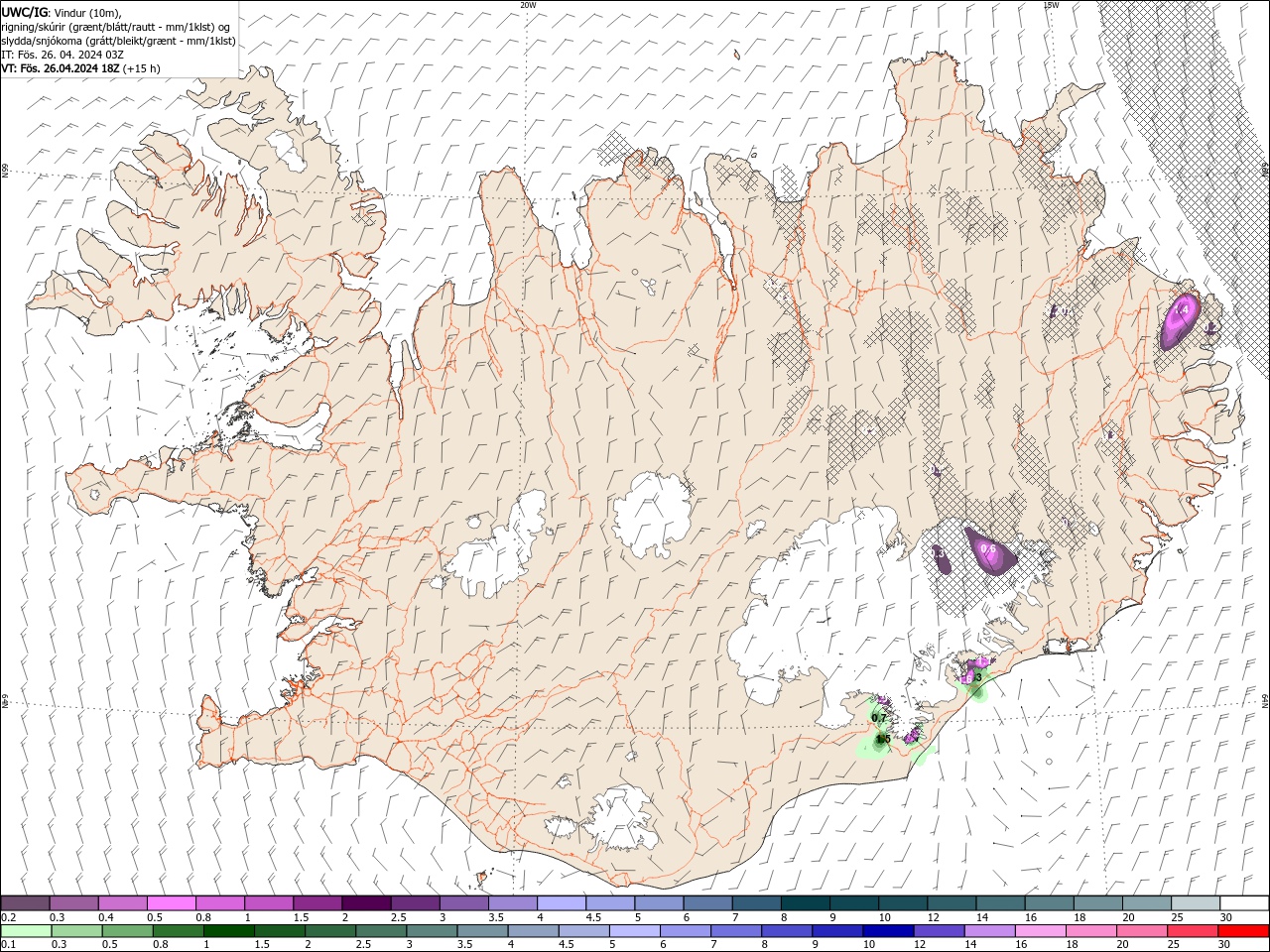Image resolution: width=1270 pixels, height=952 pixels.
Task: Pick the palest green rain swatch between 0.1 and 0.3
Action: pos(27,931)
